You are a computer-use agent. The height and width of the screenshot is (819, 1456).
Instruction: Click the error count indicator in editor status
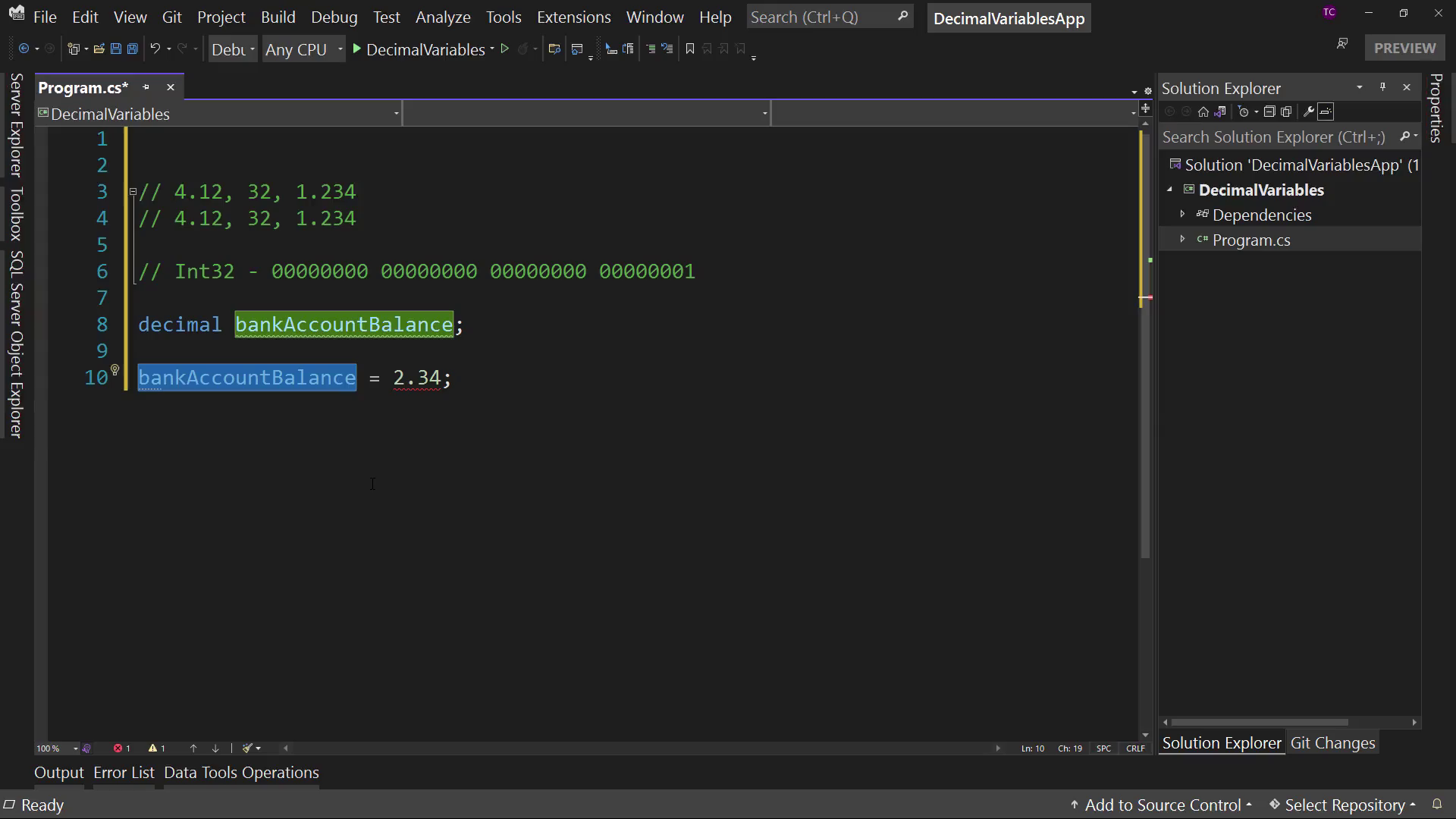pyautogui.click(x=122, y=748)
